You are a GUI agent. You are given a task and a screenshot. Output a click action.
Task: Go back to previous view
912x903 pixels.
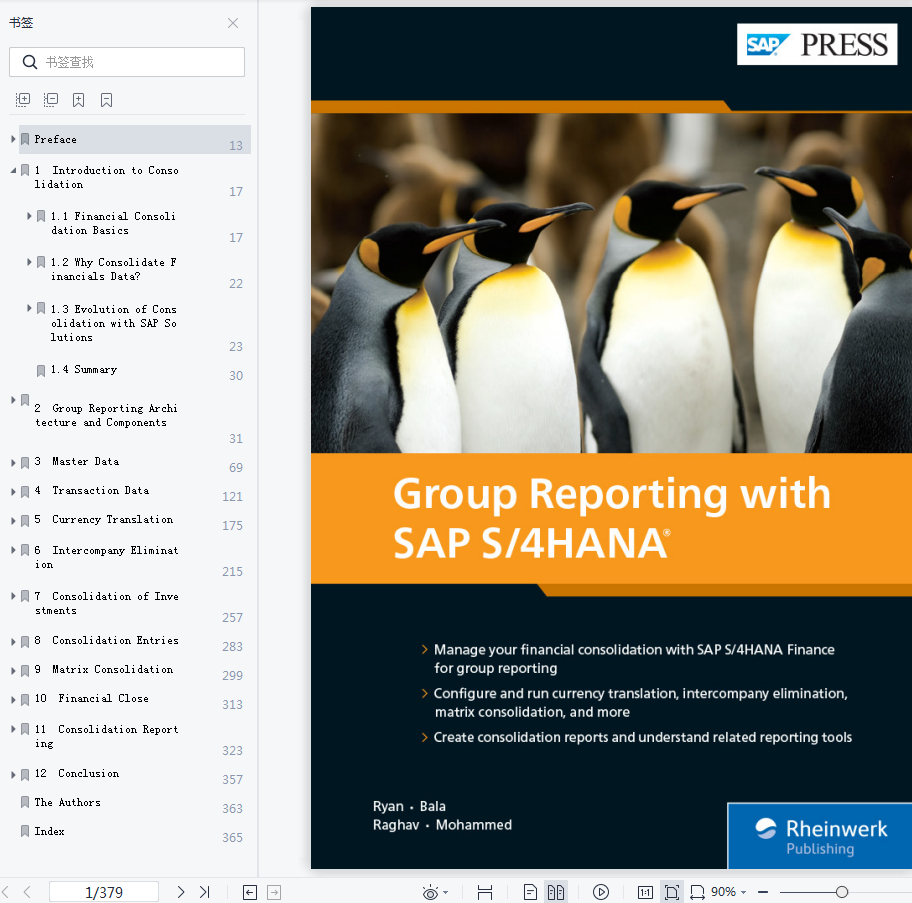250,892
